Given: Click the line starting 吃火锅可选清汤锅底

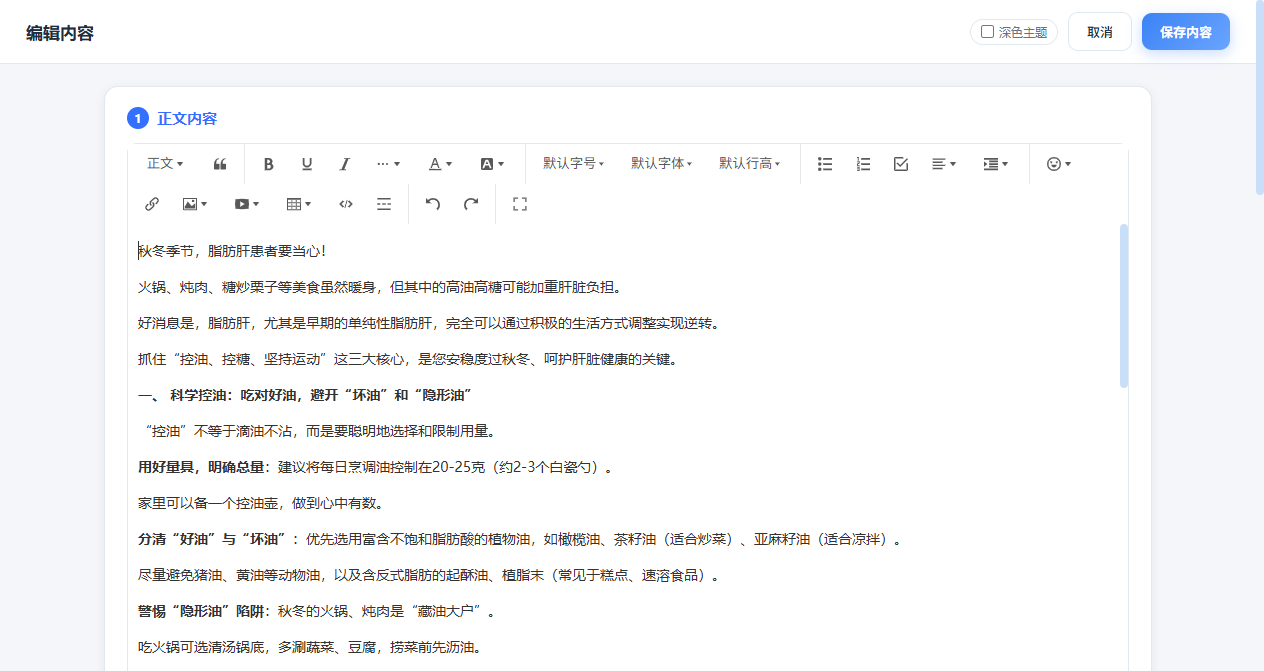Looking at the screenshot, I should [310, 647].
